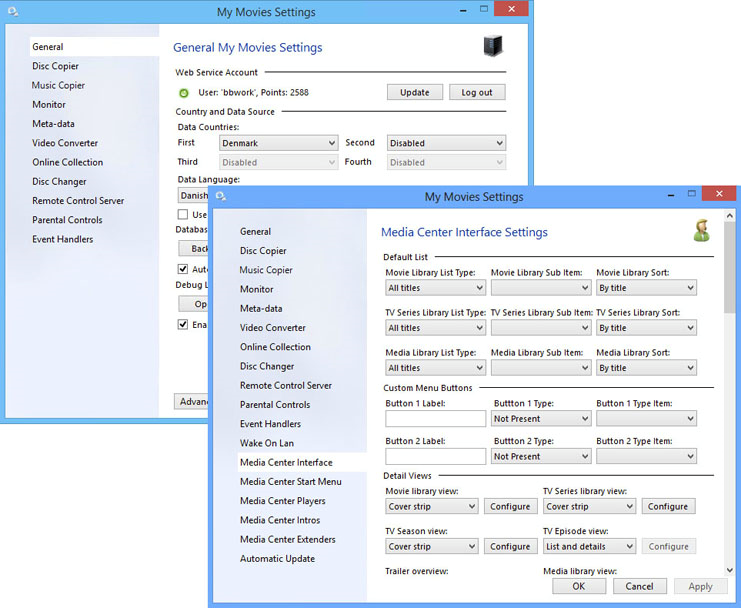741x608 pixels.
Task: Open TV Episode view dropdown
Action: tap(589, 547)
